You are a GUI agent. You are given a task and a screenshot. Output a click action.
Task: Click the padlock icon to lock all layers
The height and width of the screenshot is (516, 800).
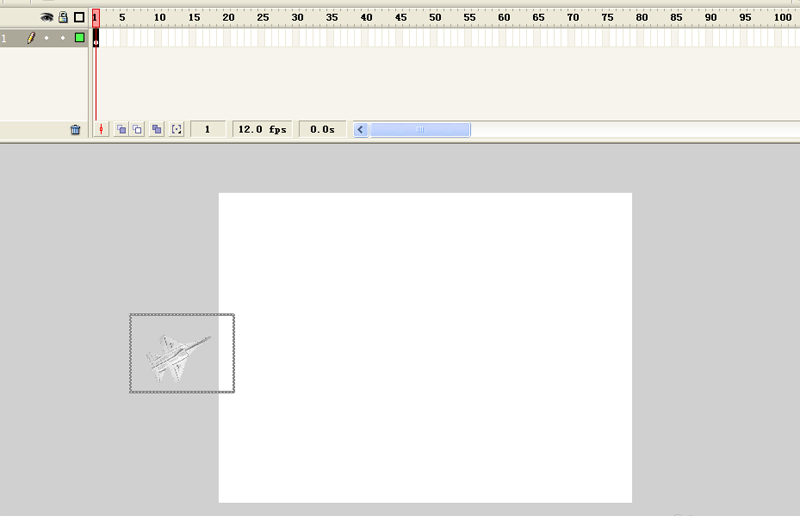click(x=63, y=17)
